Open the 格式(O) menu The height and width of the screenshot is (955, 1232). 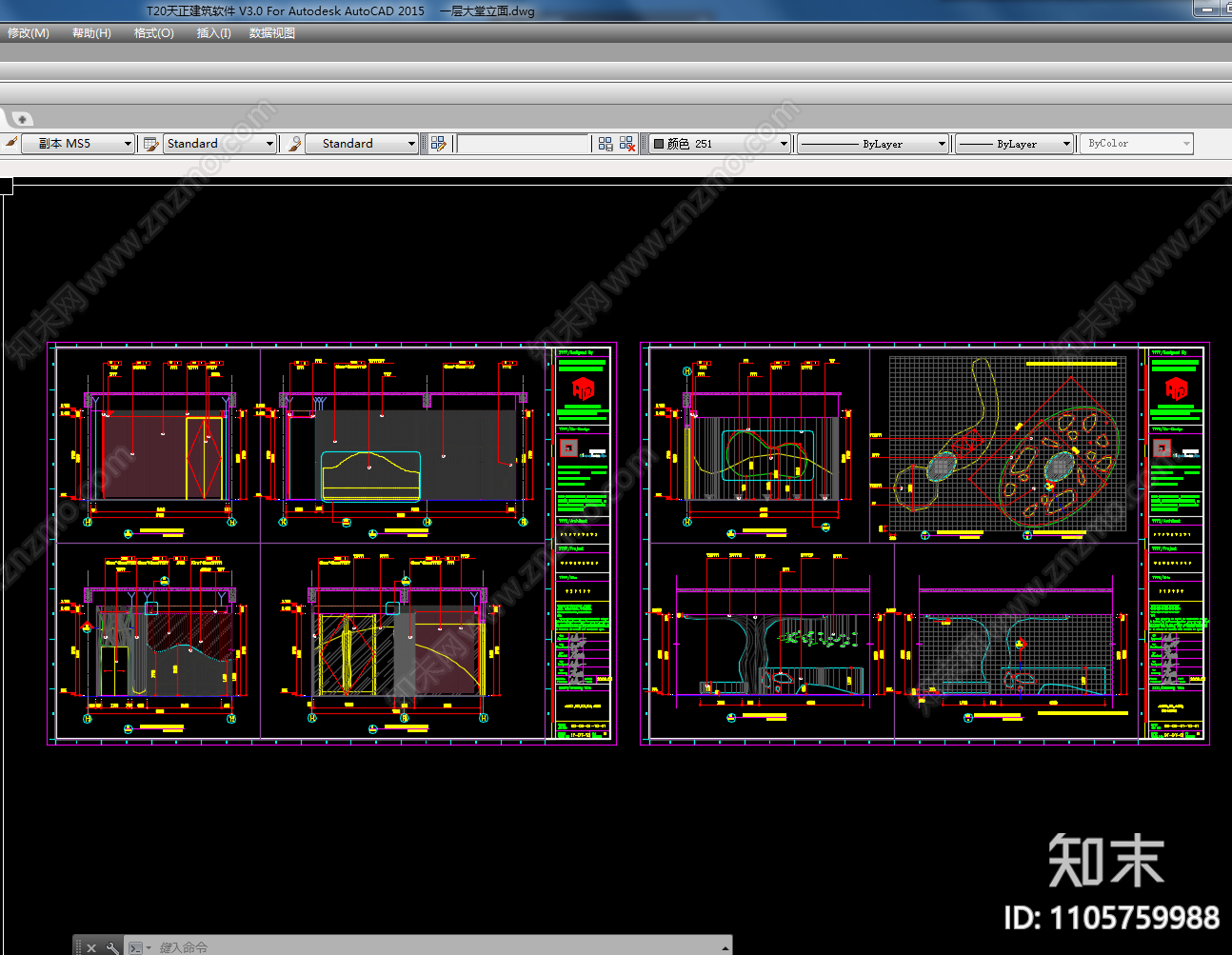coord(154,33)
